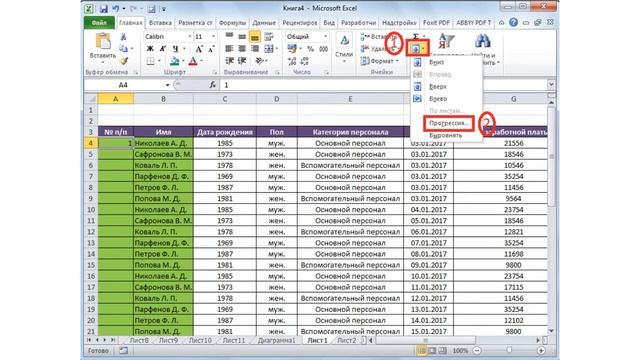Click the Cut scissors icon
This screenshot has height=360, width=640.
123,37
